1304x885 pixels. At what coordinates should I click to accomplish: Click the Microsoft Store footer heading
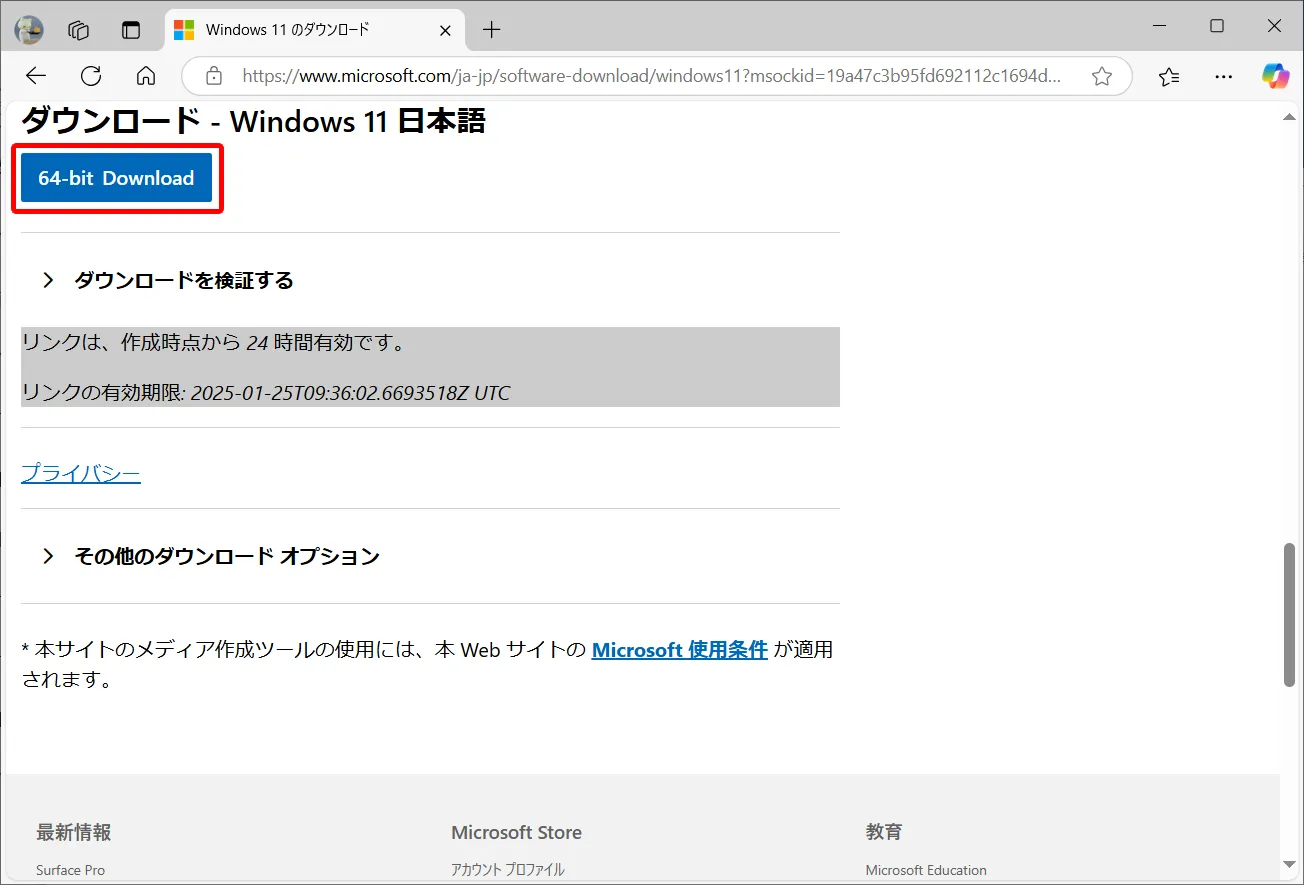(516, 832)
